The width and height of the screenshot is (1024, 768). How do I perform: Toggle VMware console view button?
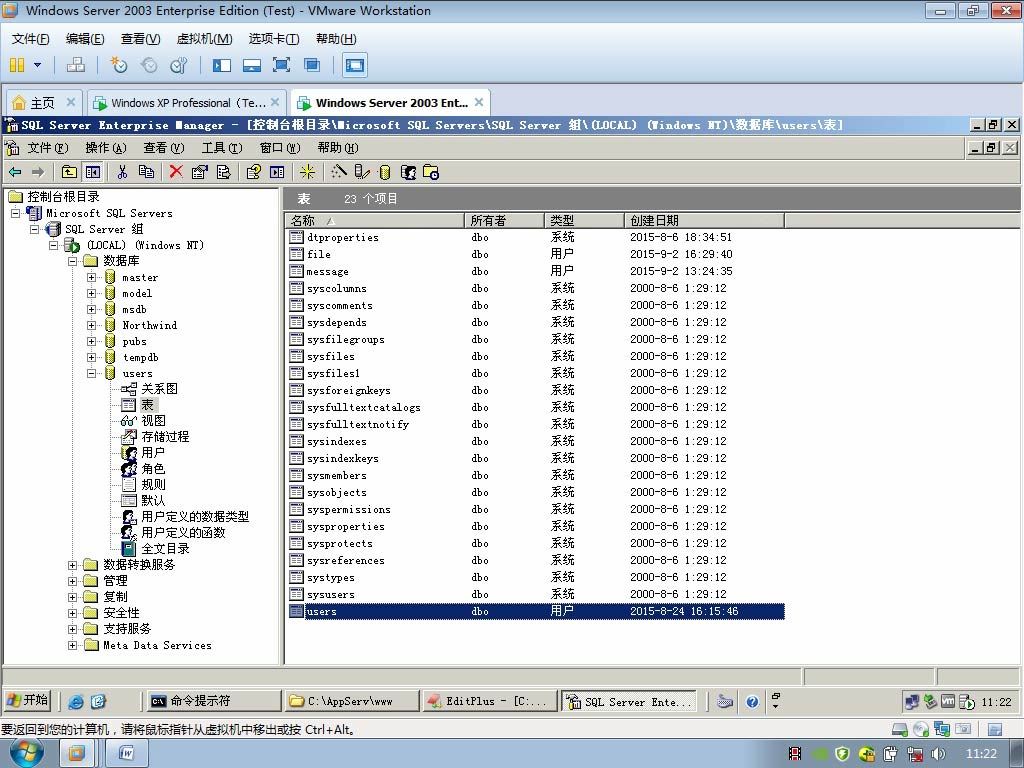[355, 65]
